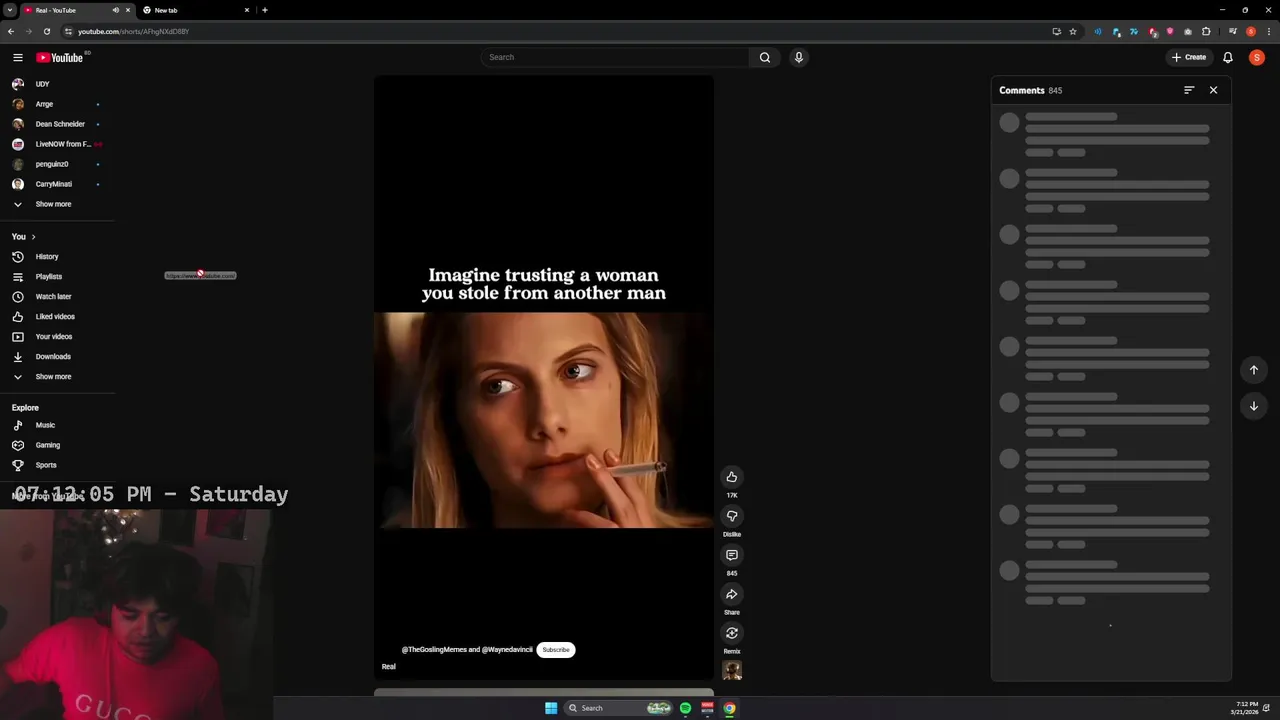Bookmark this page with star icon
The width and height of the screenshot is (1280, 720).
tap(1073, 31)
